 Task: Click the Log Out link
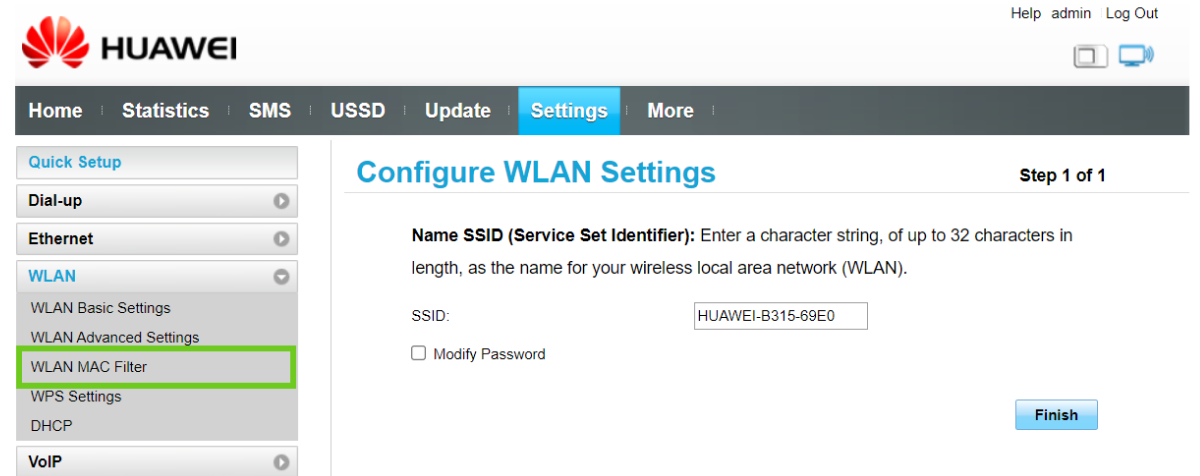pos(1132,13)
